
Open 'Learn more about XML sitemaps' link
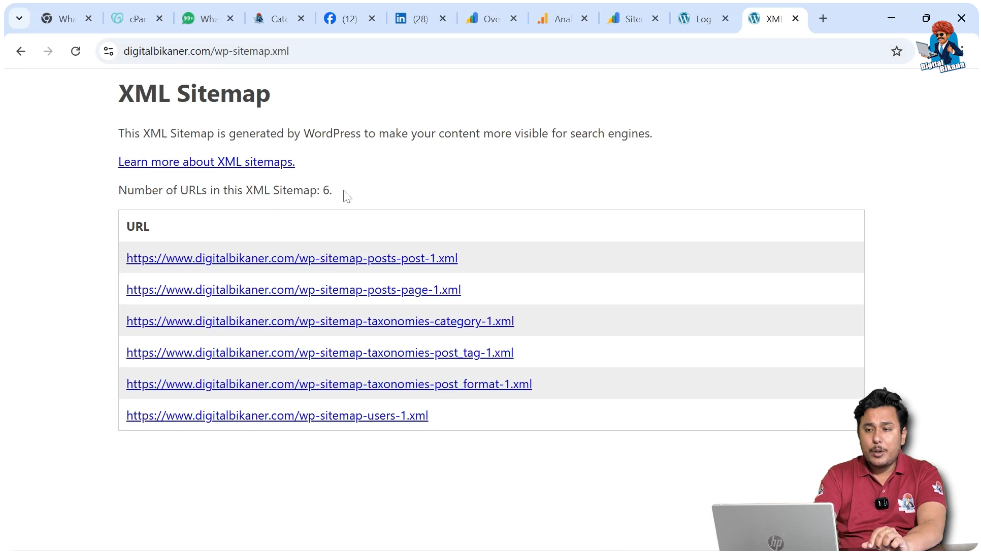tap(206, 161)
